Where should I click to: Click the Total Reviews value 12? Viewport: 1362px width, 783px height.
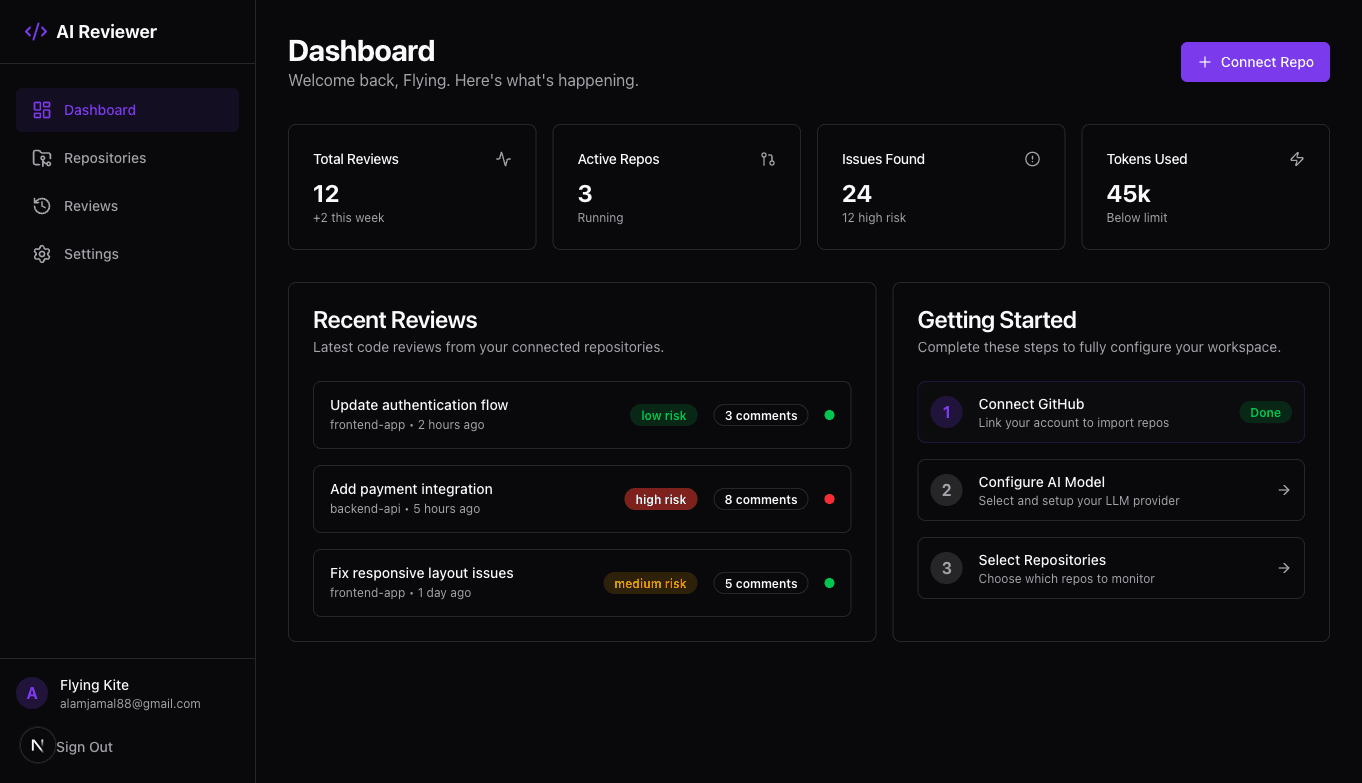click(326, 193)
